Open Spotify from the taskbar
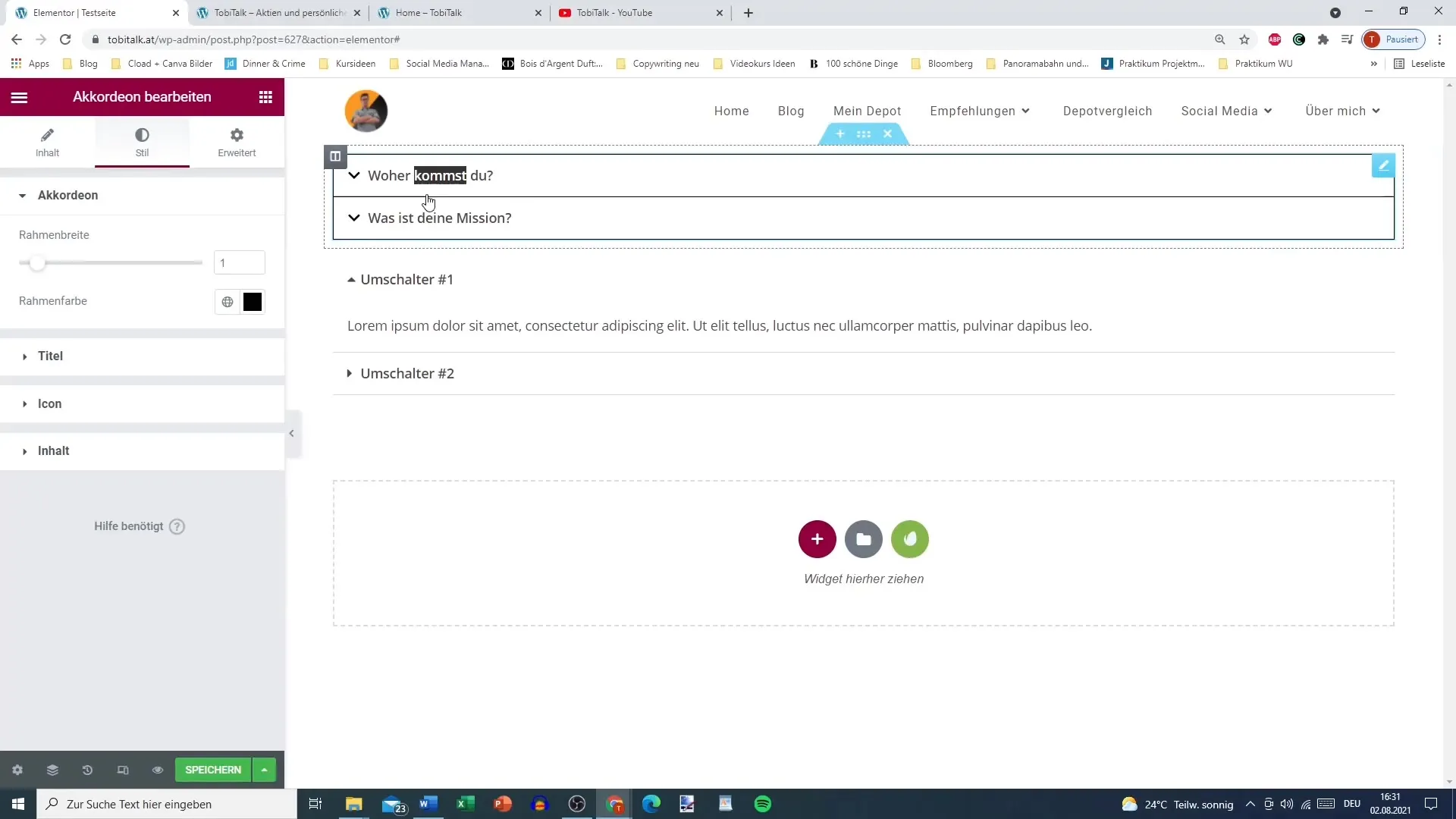1456x819 pixels. pyautogui.click(x=763, y=804)
